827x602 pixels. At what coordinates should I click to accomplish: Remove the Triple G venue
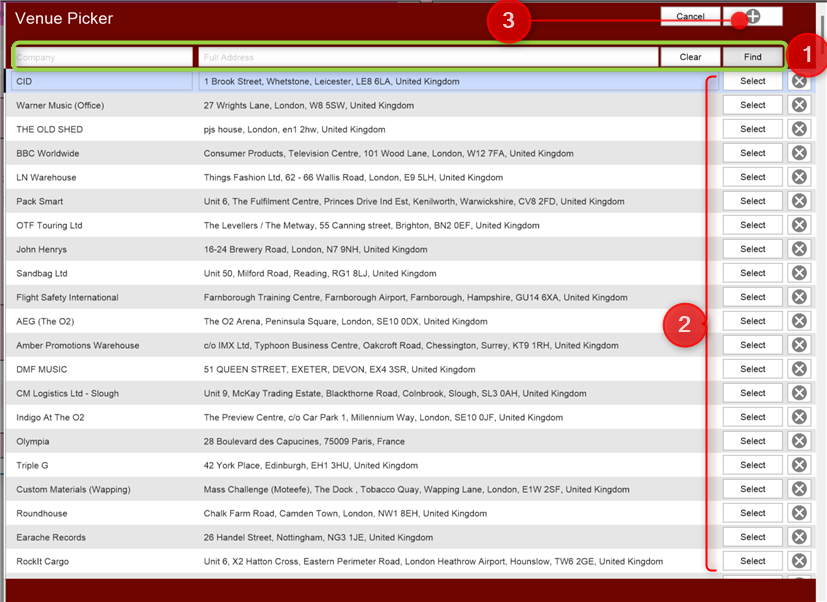pos(799,465)
